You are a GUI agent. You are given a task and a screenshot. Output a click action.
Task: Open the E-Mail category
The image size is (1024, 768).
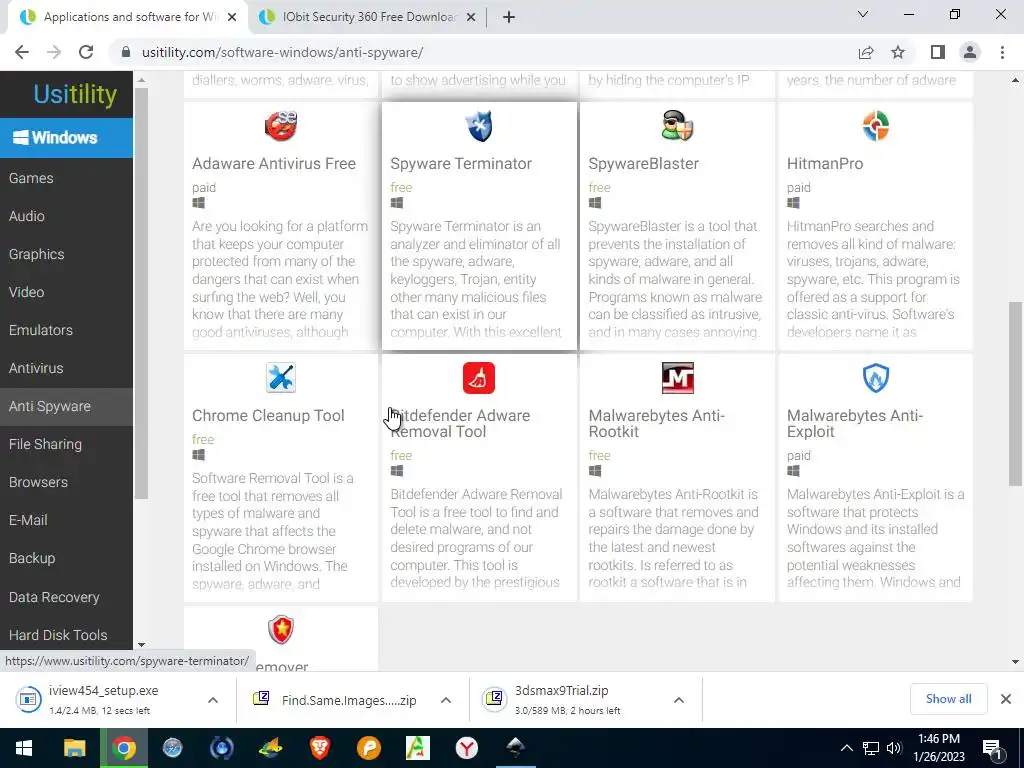(28, 520)
